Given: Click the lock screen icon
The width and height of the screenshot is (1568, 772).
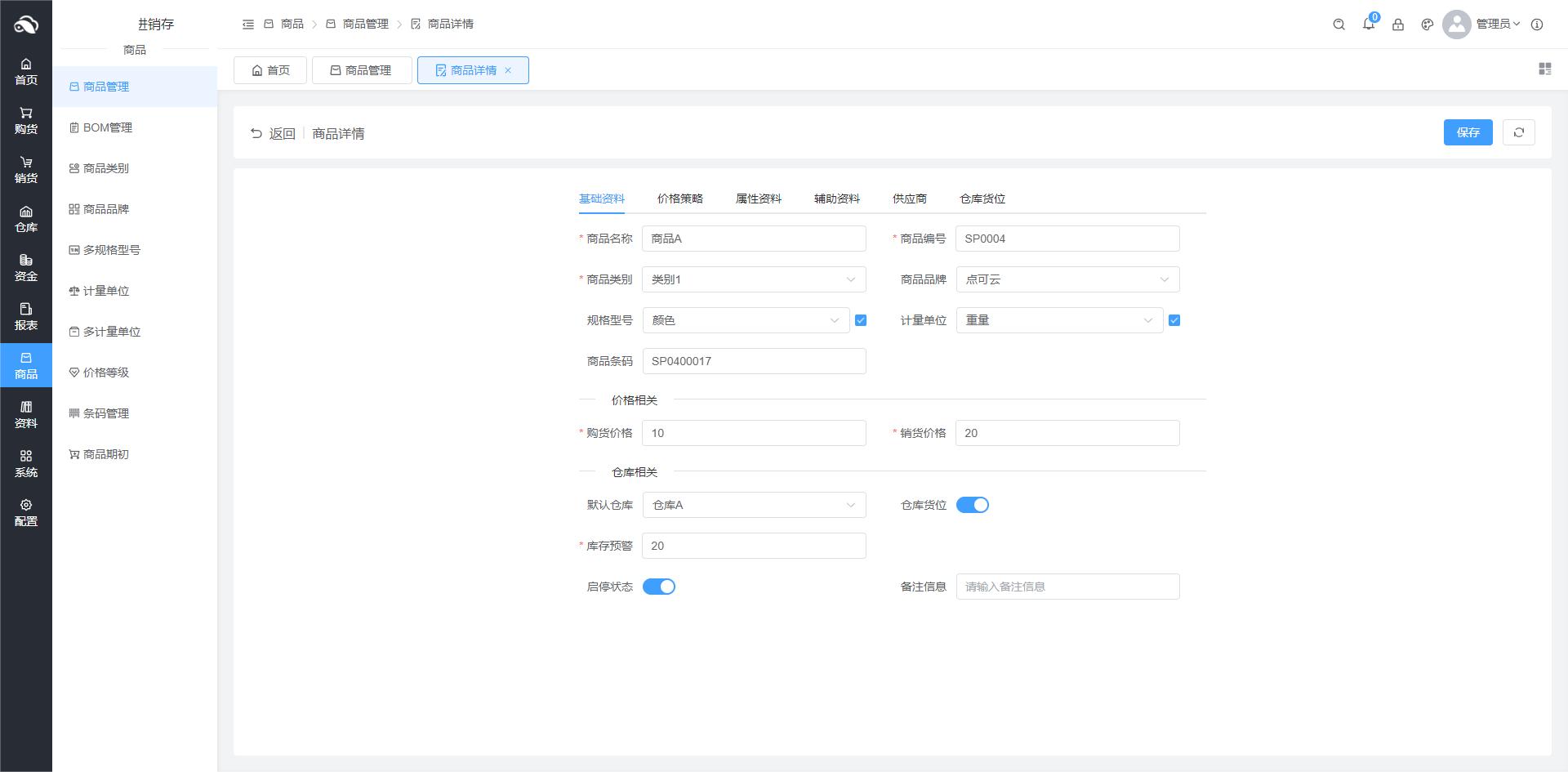Looking at the screenshot, I should click(x=1398, y=25).
